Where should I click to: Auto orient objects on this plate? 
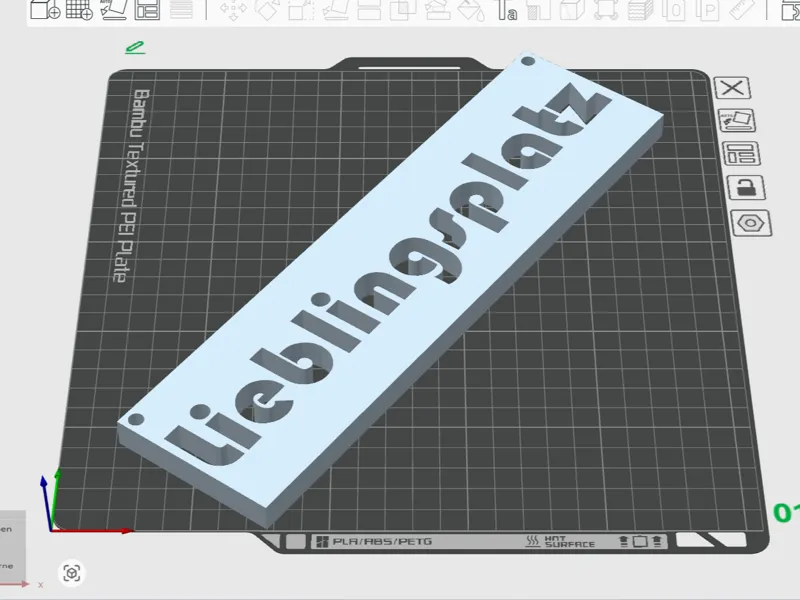pyautogui.click(x=737, y=120)
